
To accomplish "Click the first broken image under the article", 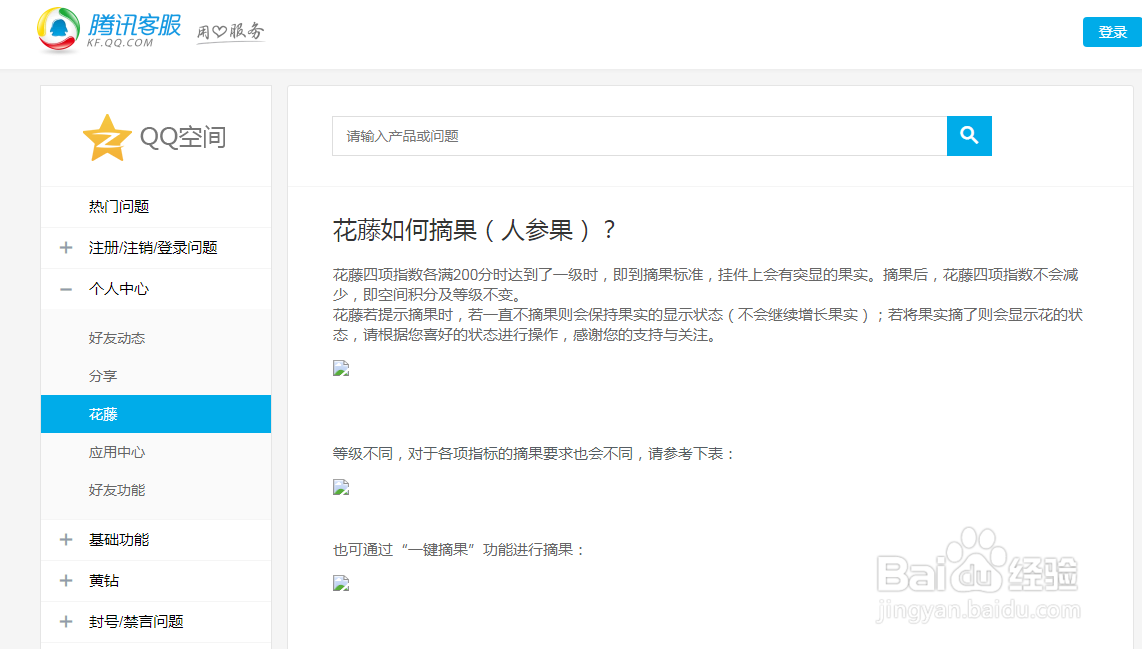I will click(x=341, y=368).
